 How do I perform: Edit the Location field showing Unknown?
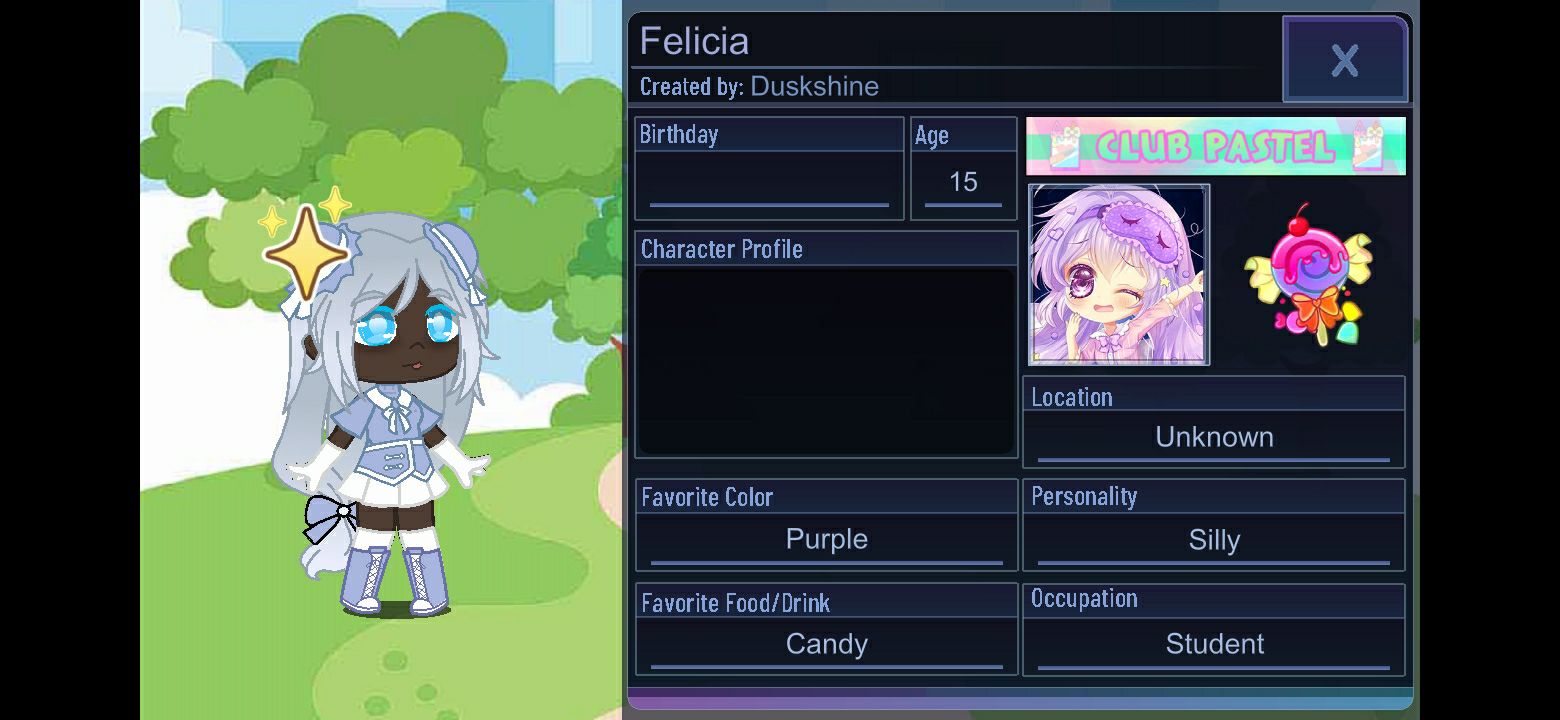pyautogui.click(x=1214, y=437)
